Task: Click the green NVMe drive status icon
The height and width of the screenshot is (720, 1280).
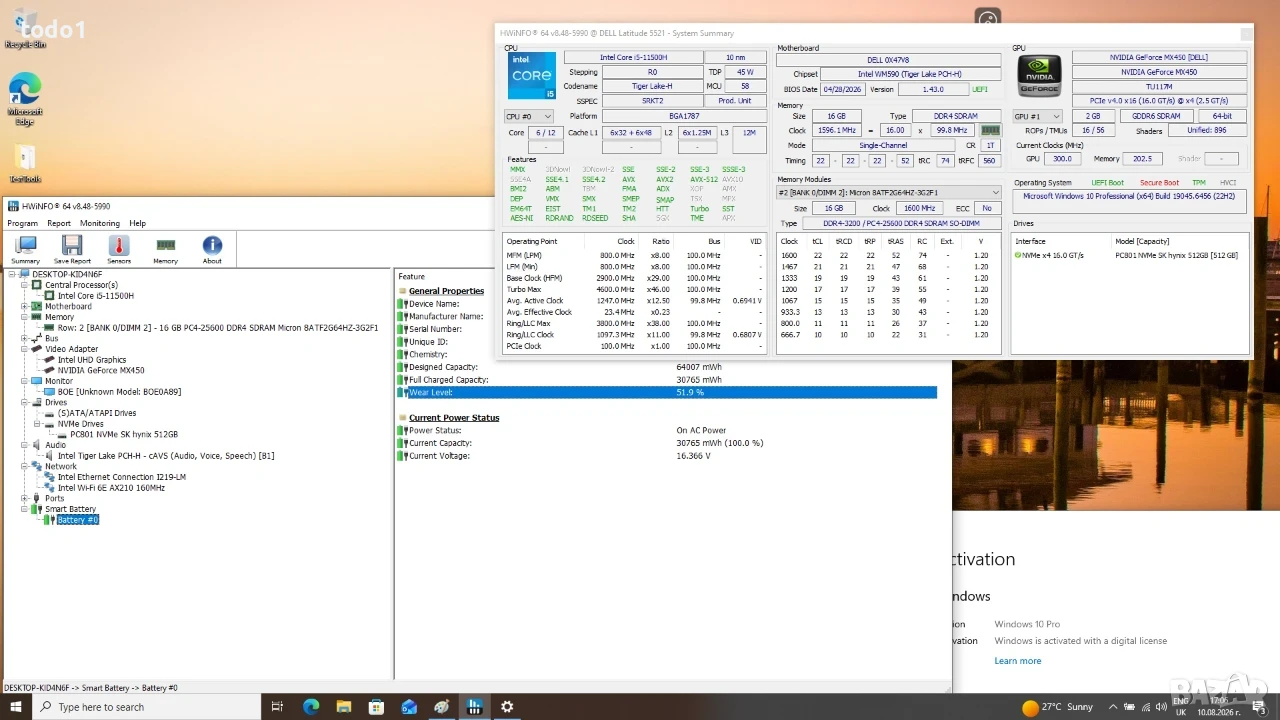Action: pyautogui.click(x=1018, y=256)
